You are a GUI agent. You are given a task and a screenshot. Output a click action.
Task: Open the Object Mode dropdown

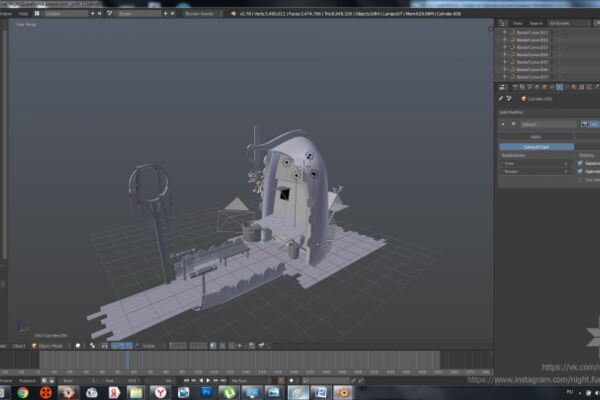coord(48,346)
